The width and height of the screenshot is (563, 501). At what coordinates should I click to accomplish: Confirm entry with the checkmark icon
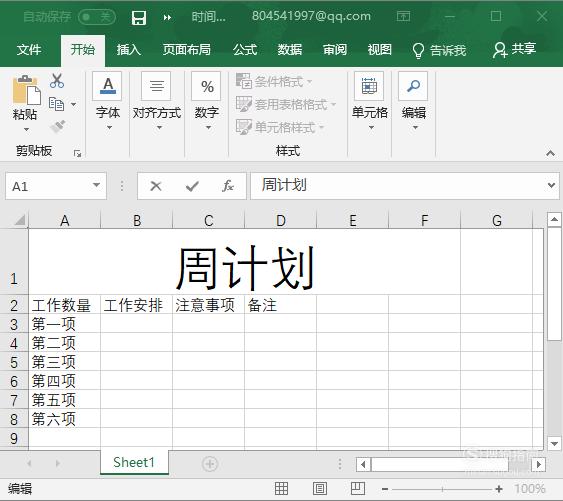192,186
